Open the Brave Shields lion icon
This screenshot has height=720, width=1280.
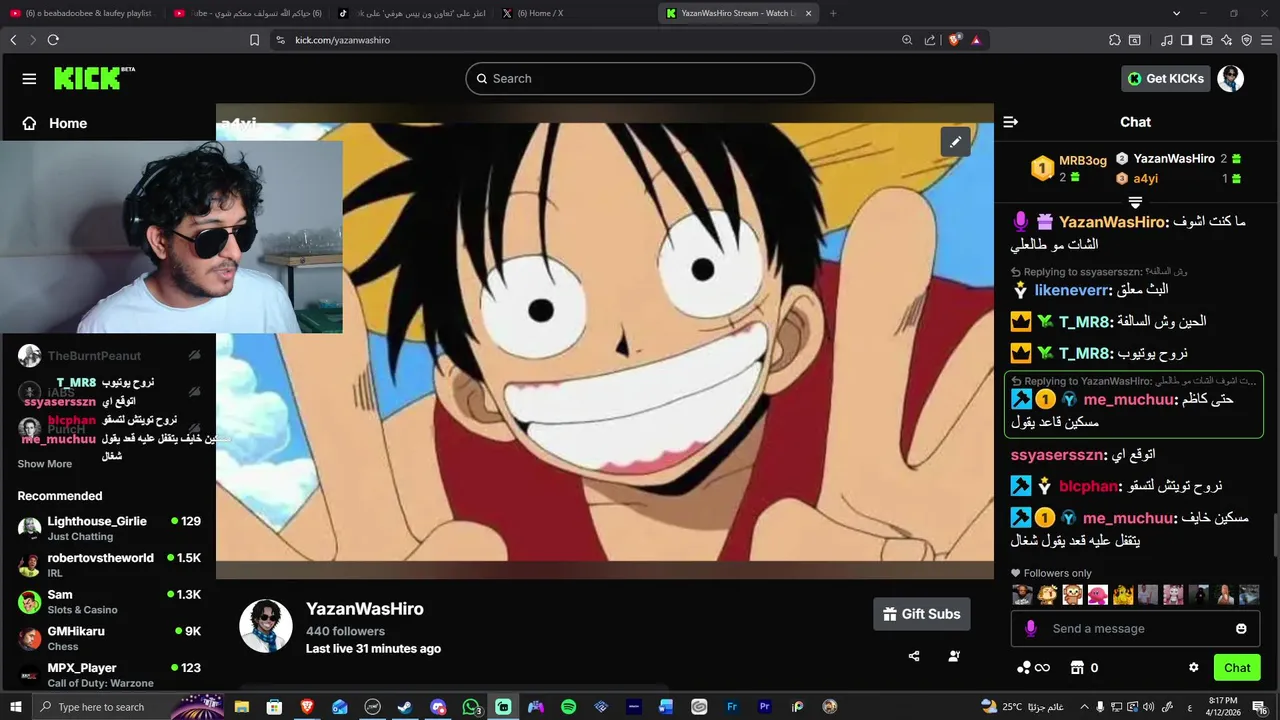954,40
